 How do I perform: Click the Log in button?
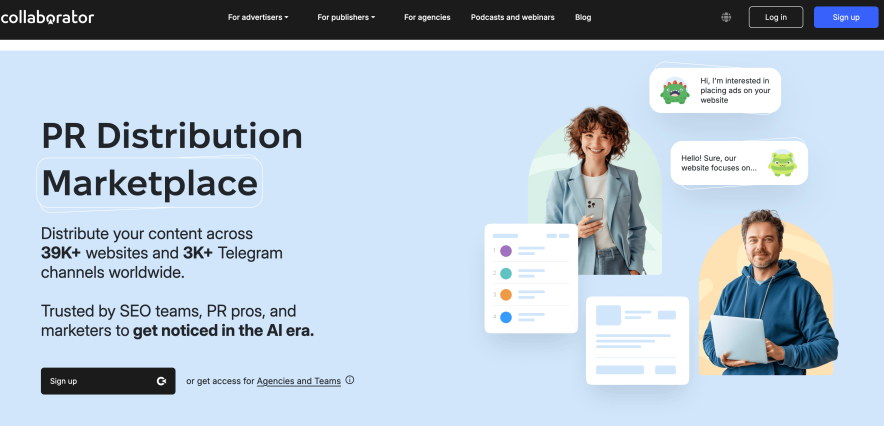point(775,17)
